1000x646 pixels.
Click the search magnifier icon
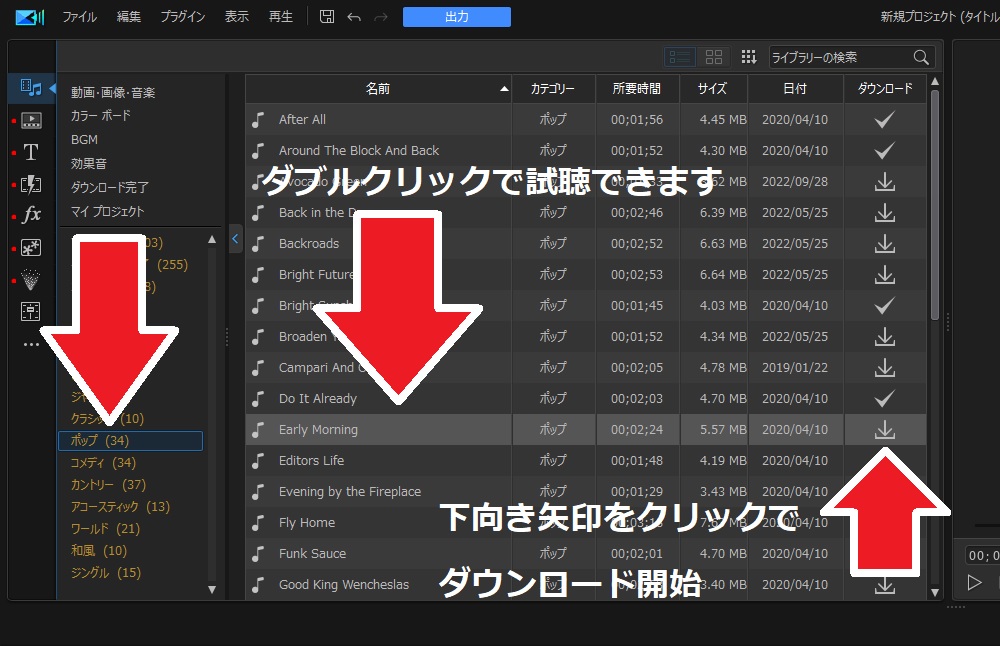point(920,57)
